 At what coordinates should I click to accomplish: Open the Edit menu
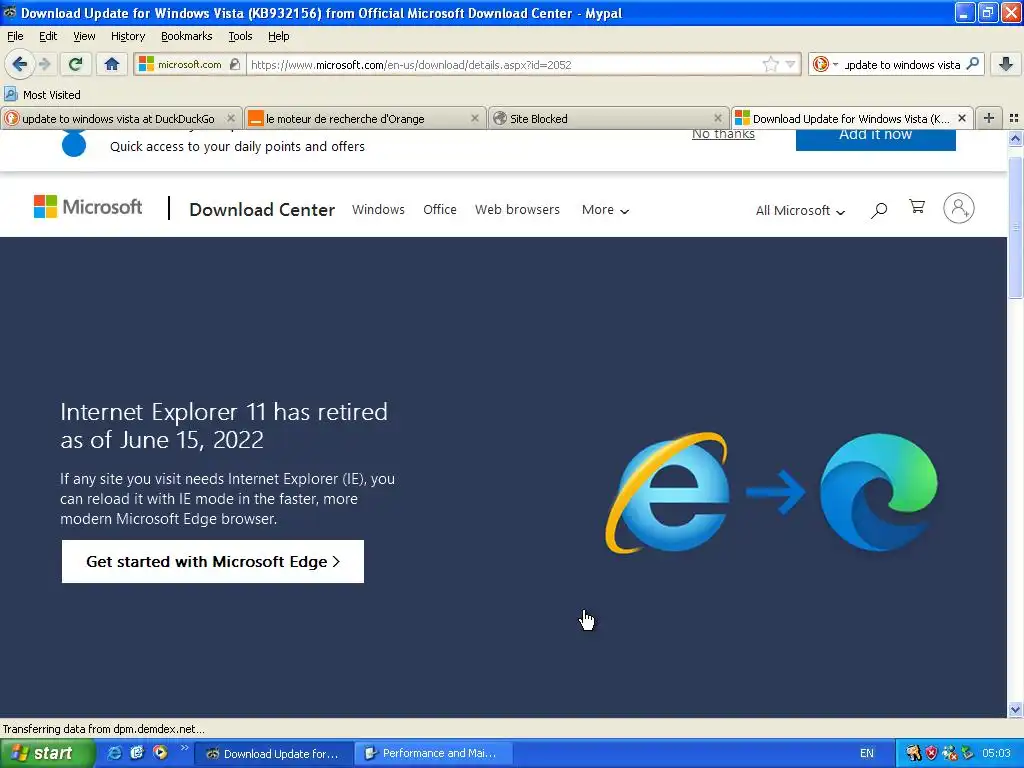[x=48, y=36]
